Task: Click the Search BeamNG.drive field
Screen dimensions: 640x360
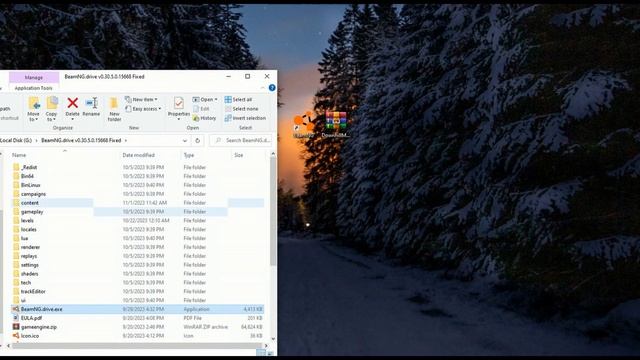Action: point(241,140)
